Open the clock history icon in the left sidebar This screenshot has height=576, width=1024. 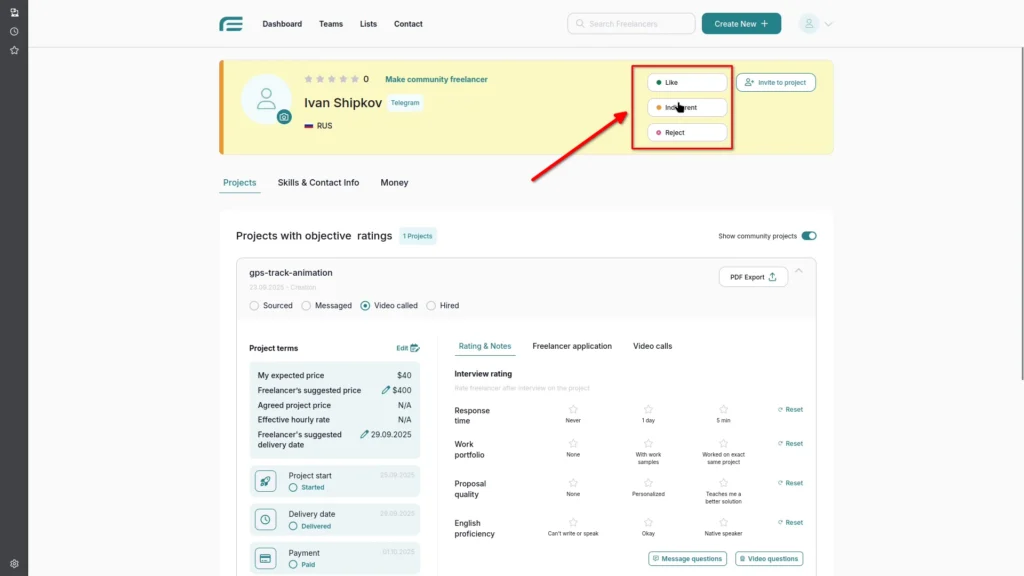point(13,31)
